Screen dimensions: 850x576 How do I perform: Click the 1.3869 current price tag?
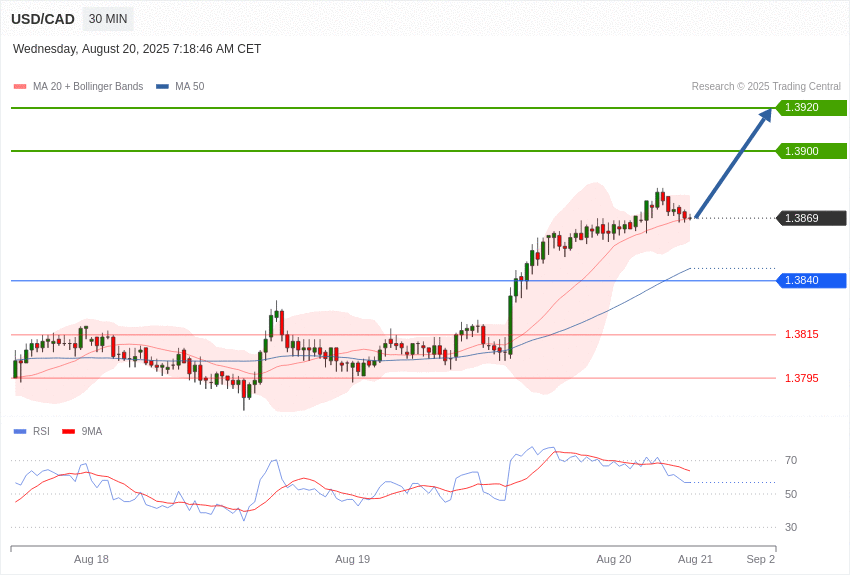(x=811, y=218)
